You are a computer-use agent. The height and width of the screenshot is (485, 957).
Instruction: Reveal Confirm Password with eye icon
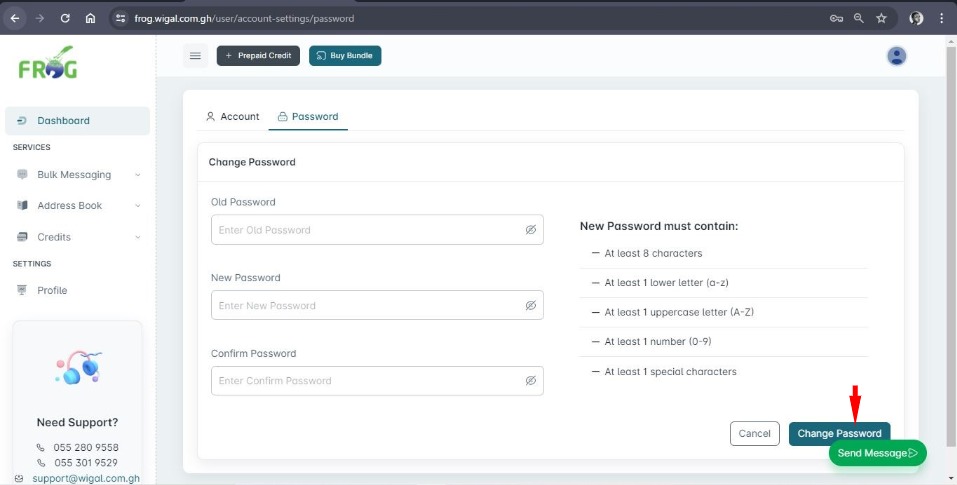[531, 381]
